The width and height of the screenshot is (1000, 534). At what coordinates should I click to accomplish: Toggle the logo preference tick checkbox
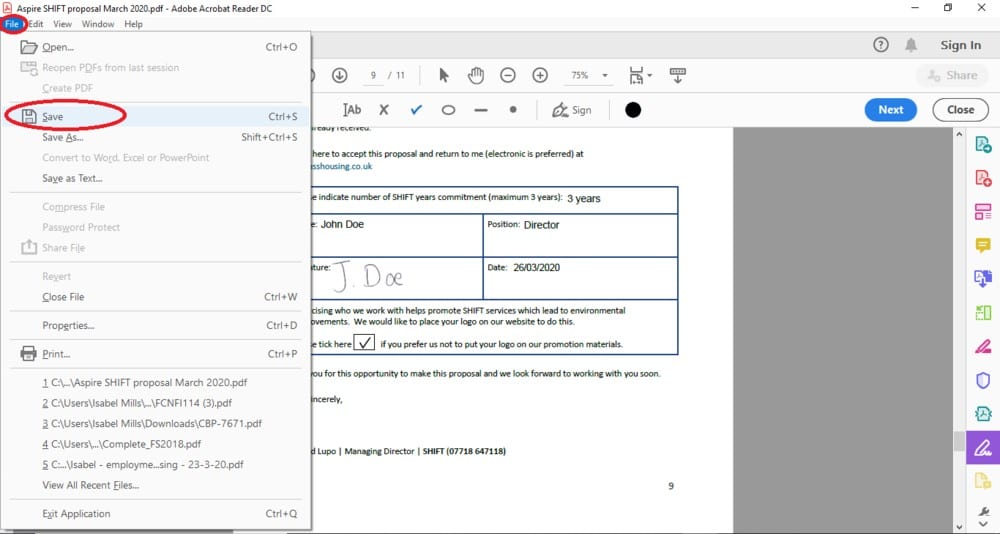[364, 343]
